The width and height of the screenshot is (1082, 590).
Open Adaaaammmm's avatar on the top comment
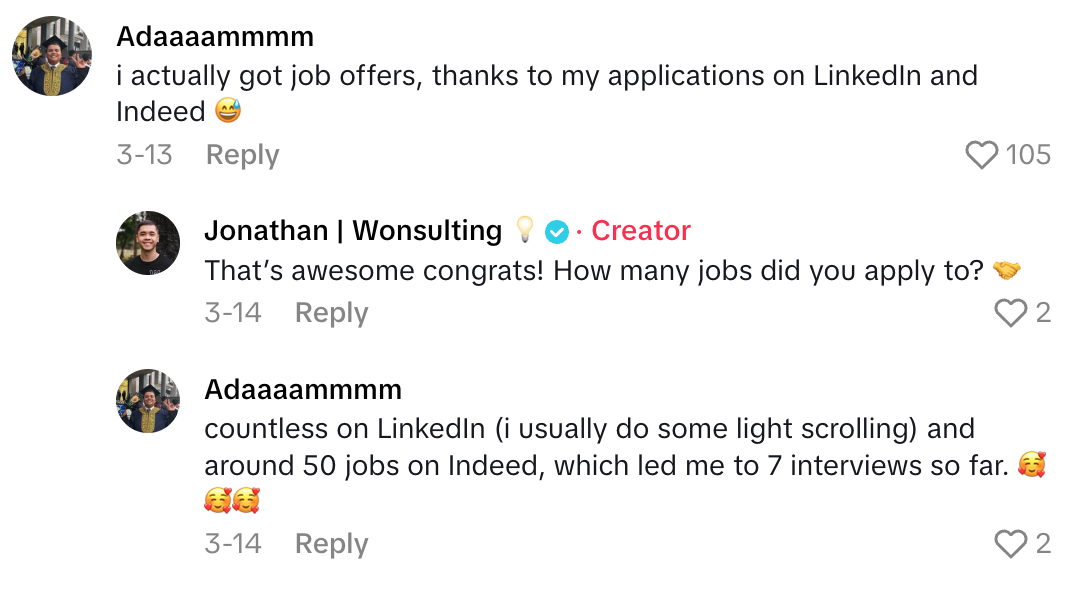tap(52, 56)
